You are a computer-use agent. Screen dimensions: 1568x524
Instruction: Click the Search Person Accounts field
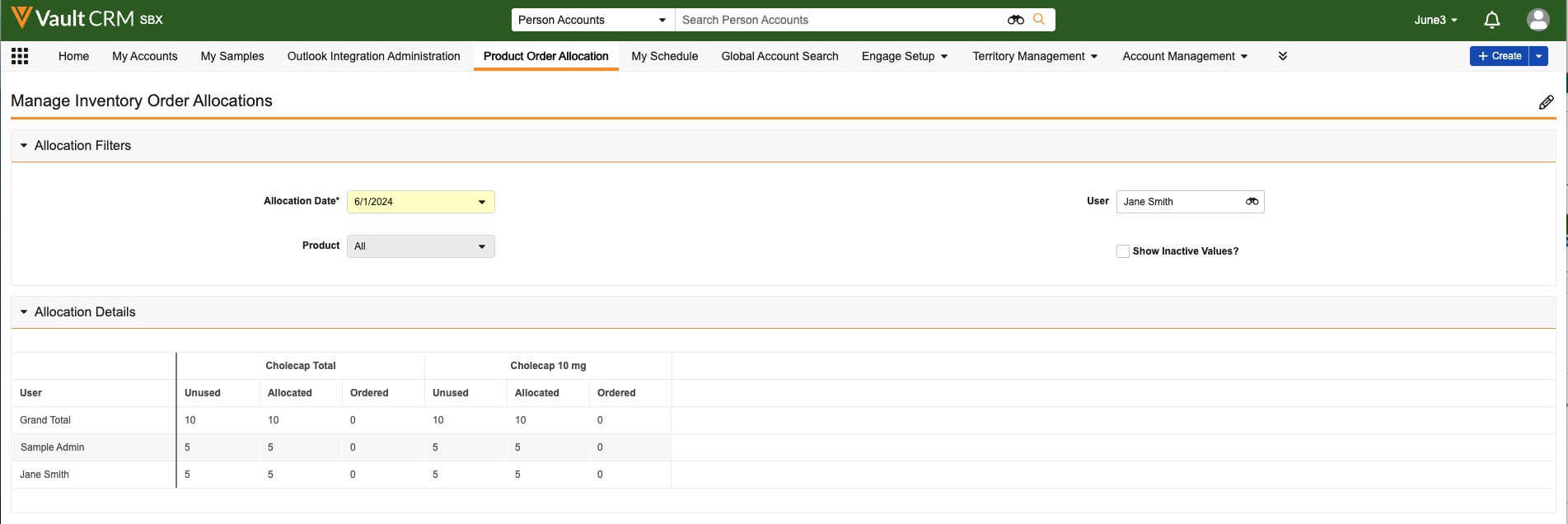840,20
